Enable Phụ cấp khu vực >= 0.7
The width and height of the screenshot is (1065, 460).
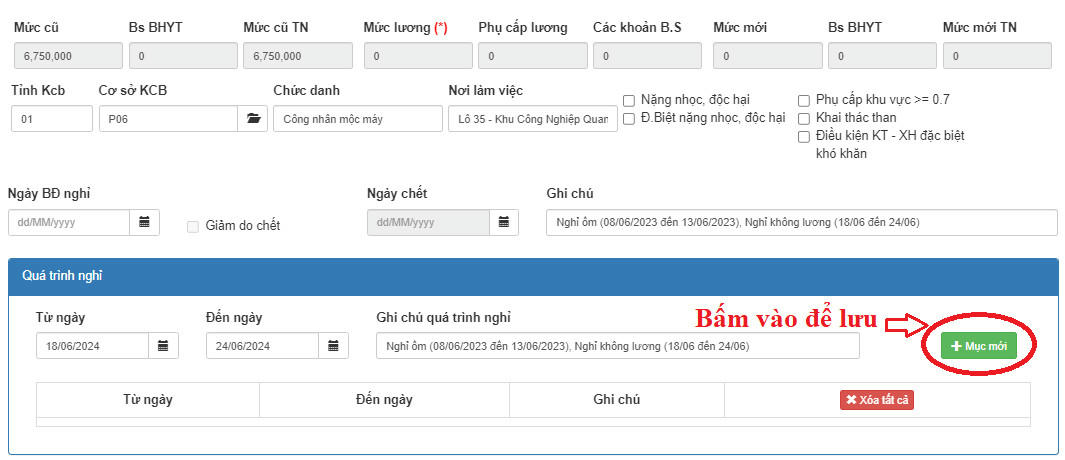pyautogui.click(x=804, y=101)
